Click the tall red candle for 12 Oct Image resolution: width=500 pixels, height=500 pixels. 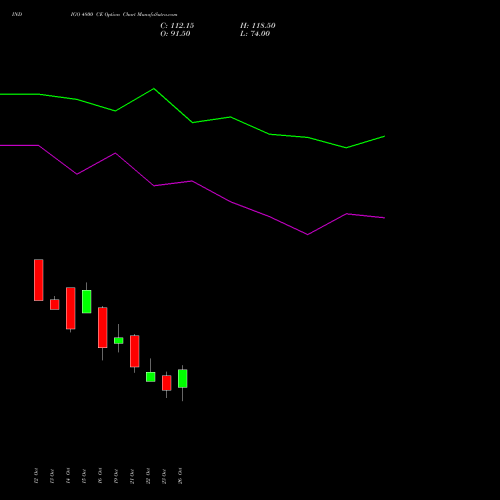39,280
